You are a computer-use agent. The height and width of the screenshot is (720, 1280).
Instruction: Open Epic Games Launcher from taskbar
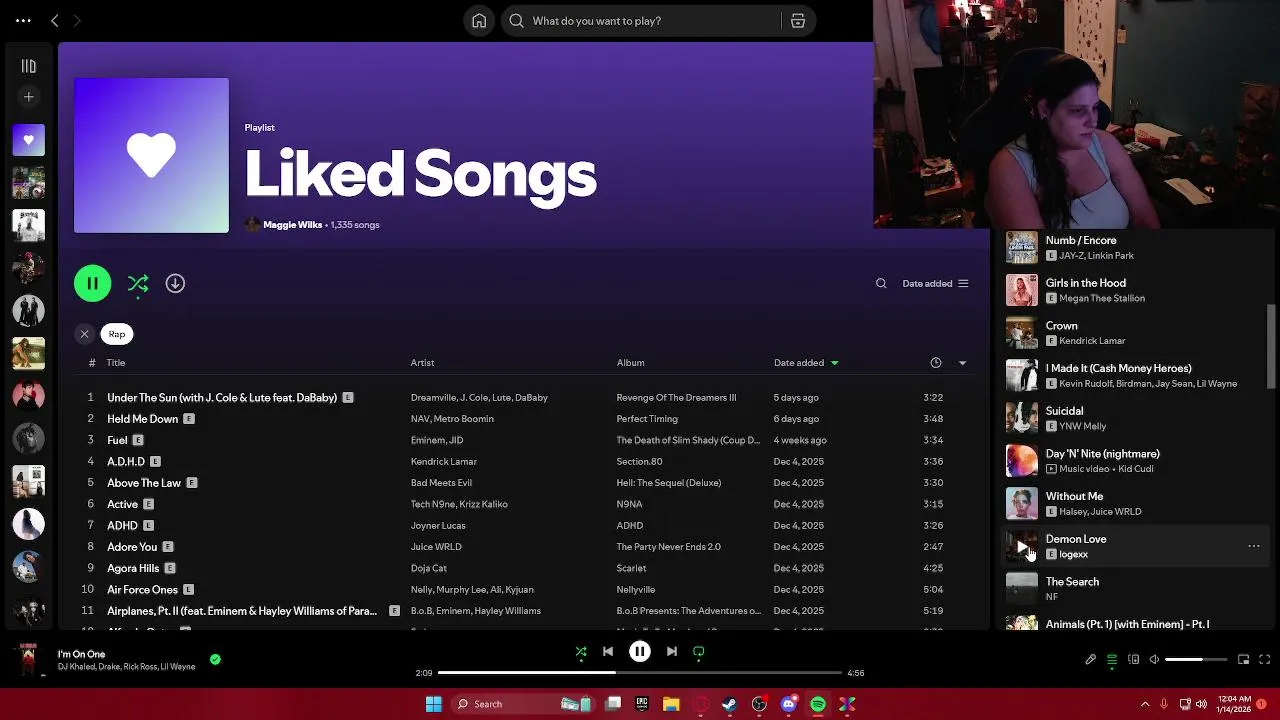pyautogui.click(x=642, y=704)
